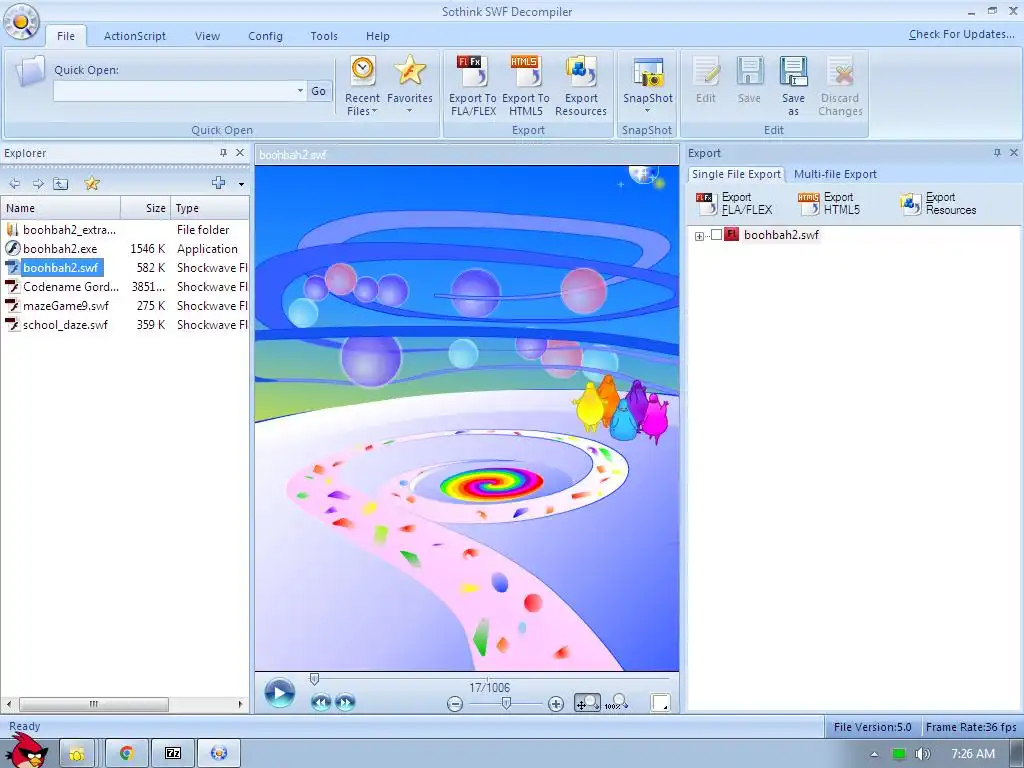Reset zoom to 100%
Screen dimensions: 1024x768
click(x=616, y=703)
